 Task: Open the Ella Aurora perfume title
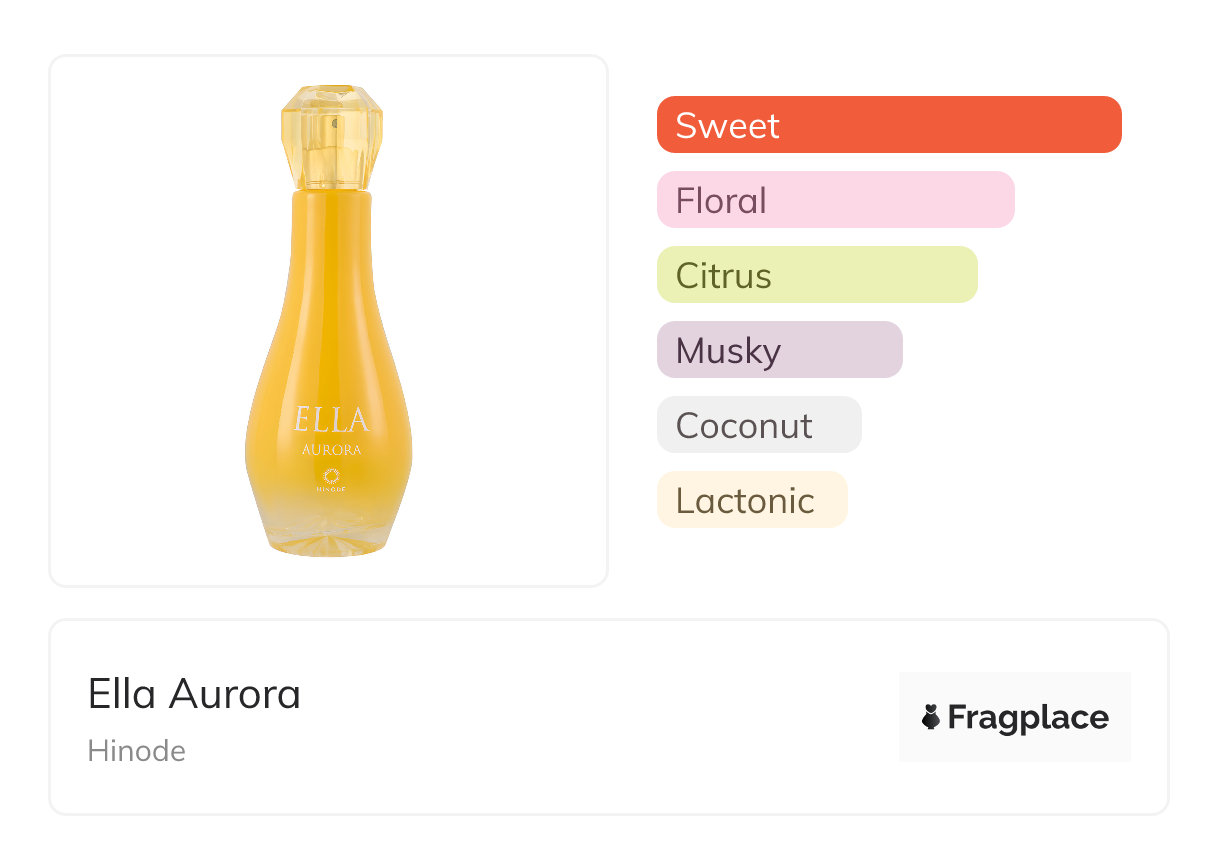(x=194, y=694)
